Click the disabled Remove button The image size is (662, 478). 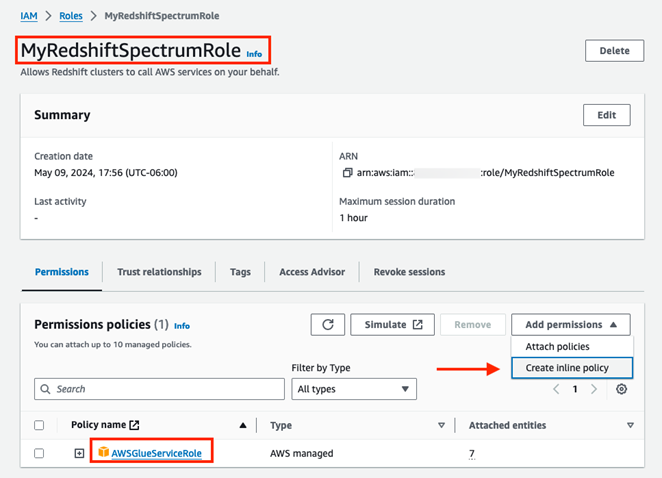point(472,325)
